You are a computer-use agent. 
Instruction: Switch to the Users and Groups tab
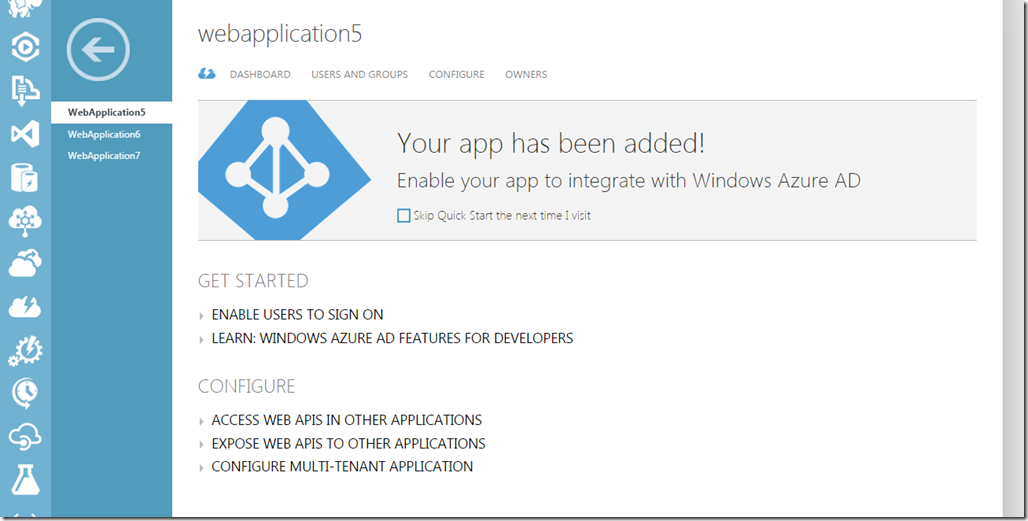click(x=359, y=75)
